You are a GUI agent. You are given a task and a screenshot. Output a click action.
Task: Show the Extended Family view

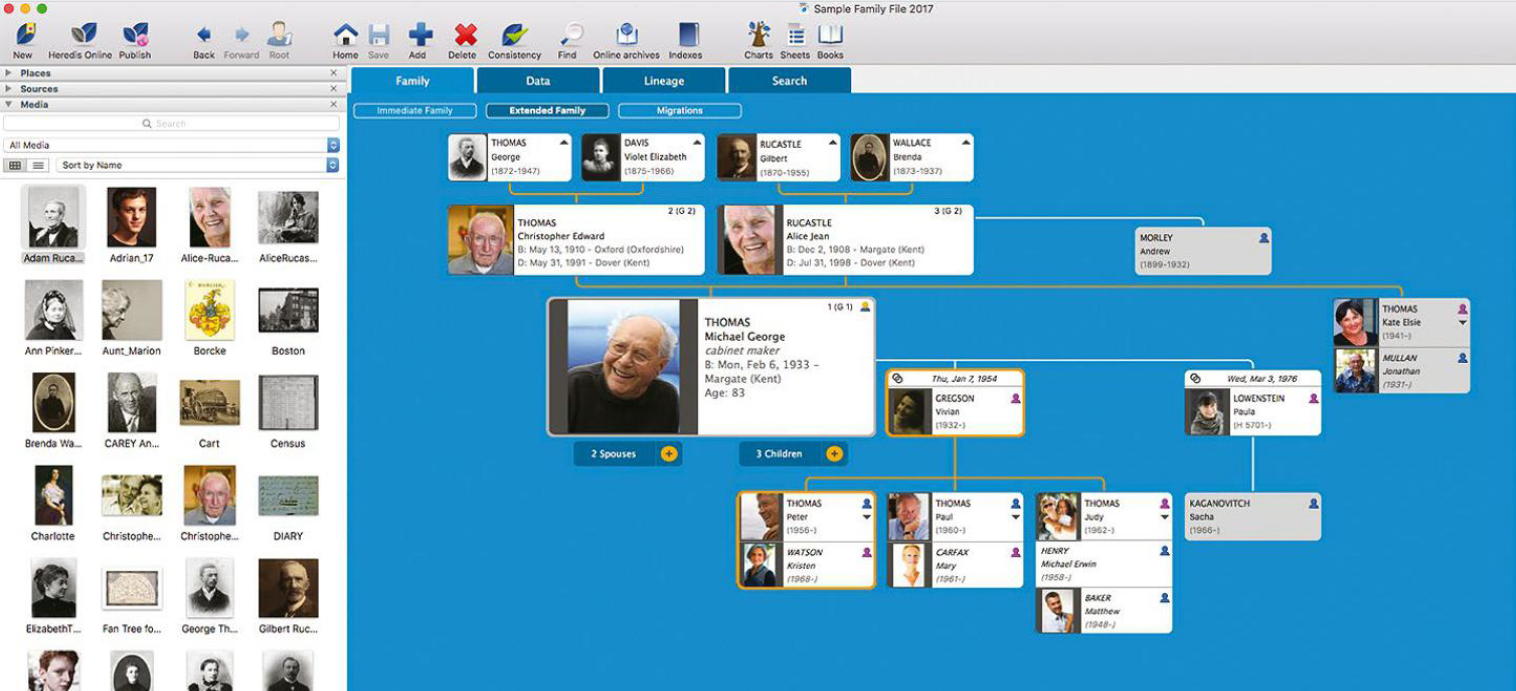(x=547, y=111)
